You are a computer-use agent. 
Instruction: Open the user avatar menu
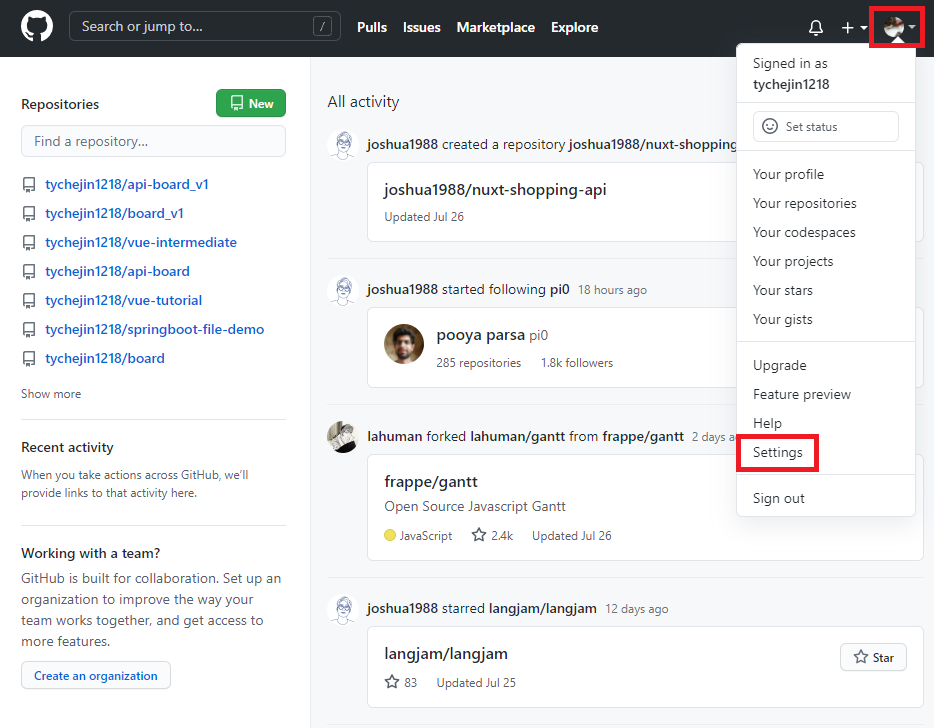(899, 27)
